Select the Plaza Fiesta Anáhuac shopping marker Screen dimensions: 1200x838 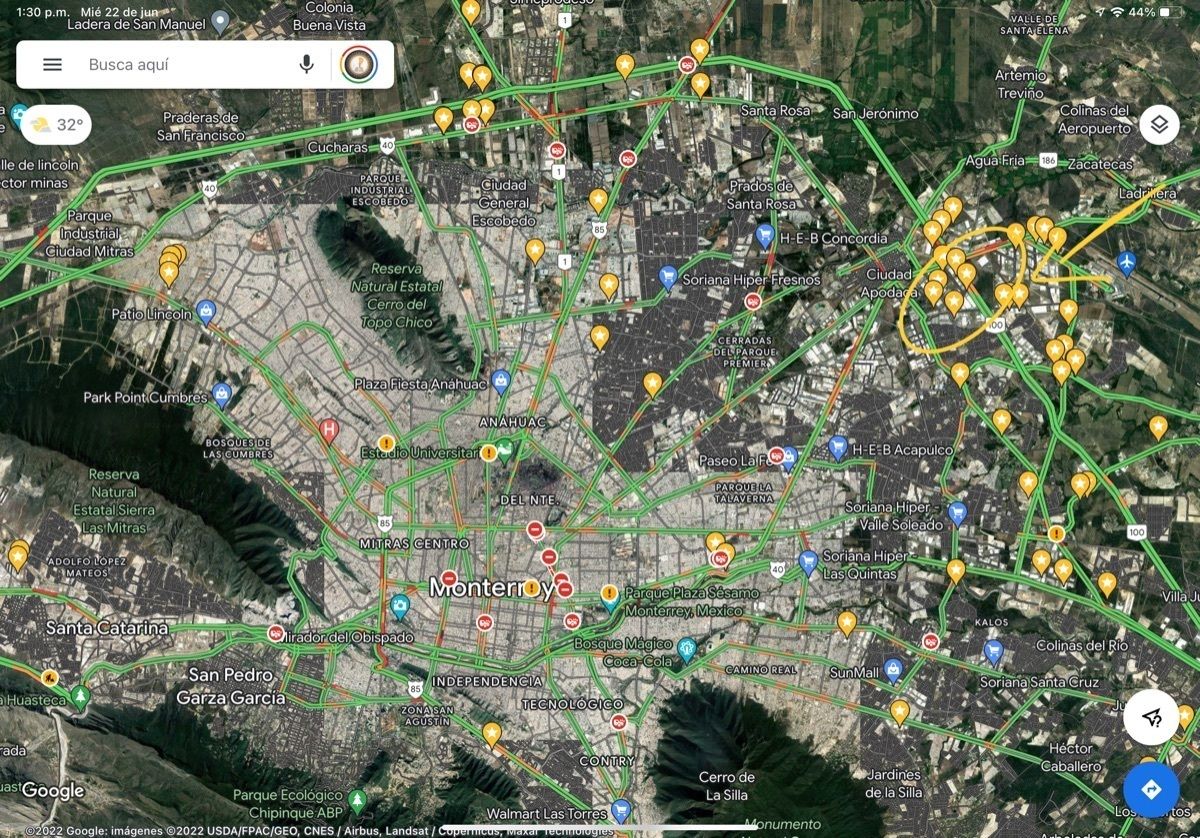pos(501,380)
